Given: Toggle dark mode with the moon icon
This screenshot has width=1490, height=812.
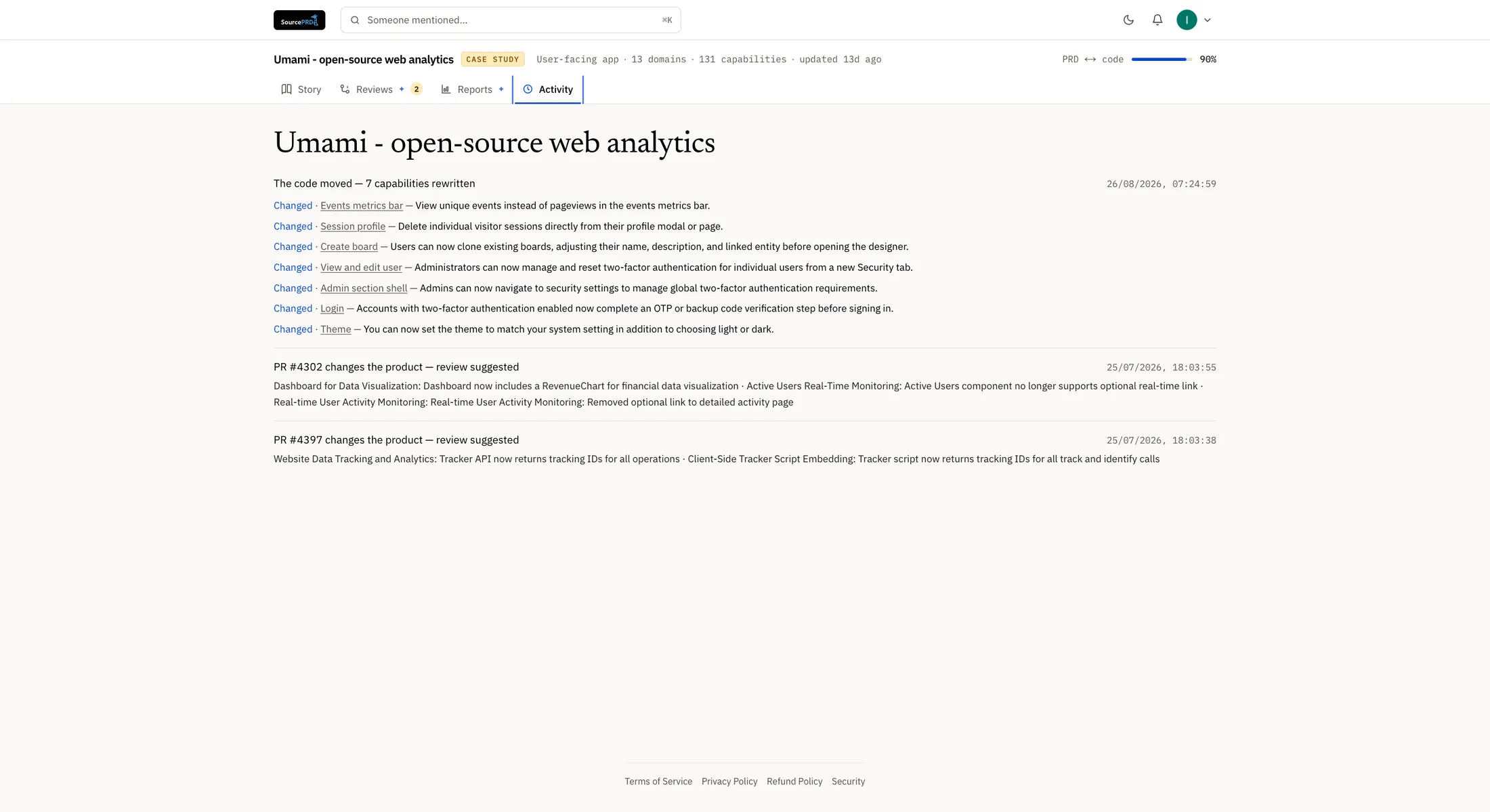Looking at the screenshot, I should pos(1128,20).
